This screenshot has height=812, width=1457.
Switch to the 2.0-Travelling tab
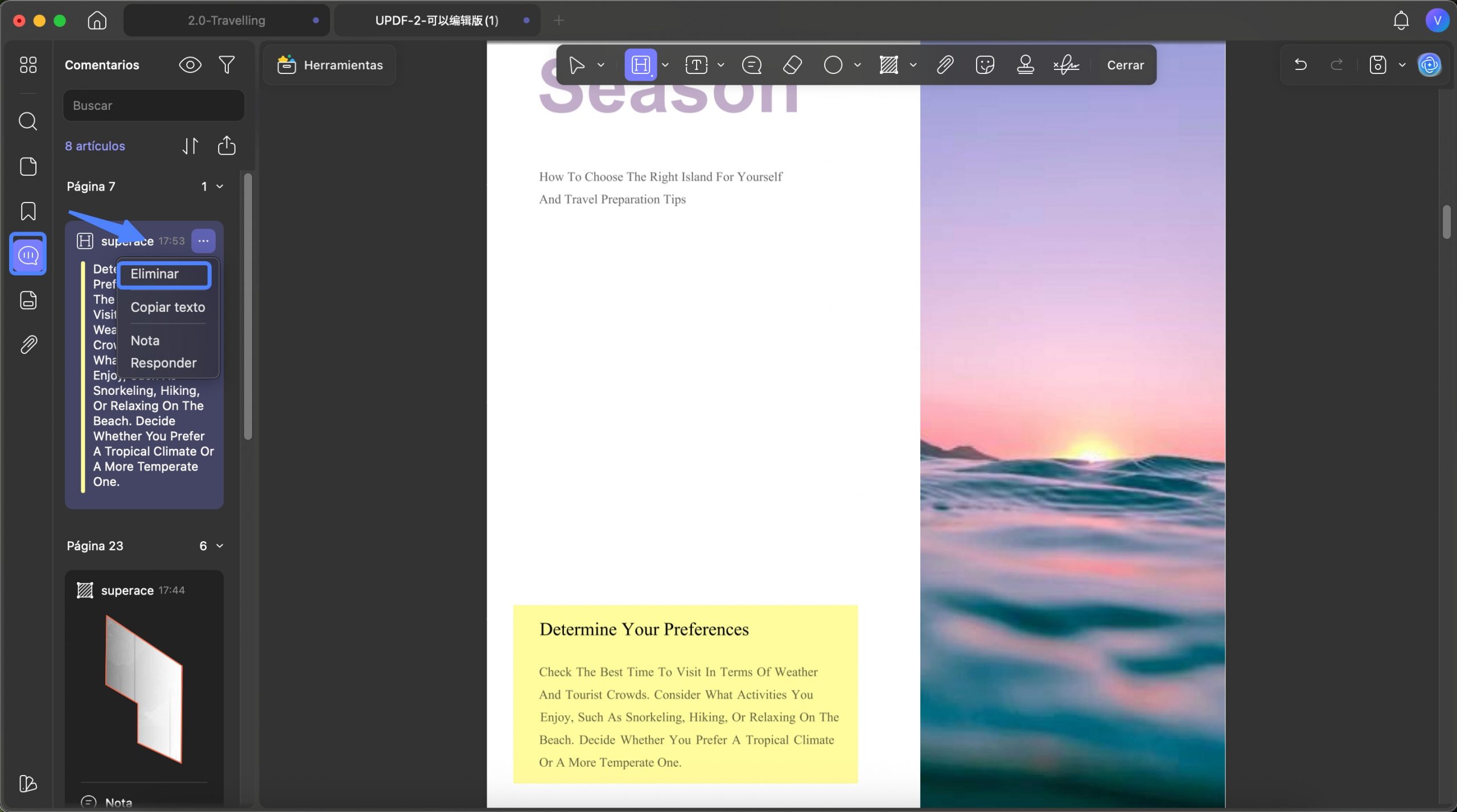tap(227, 20)
